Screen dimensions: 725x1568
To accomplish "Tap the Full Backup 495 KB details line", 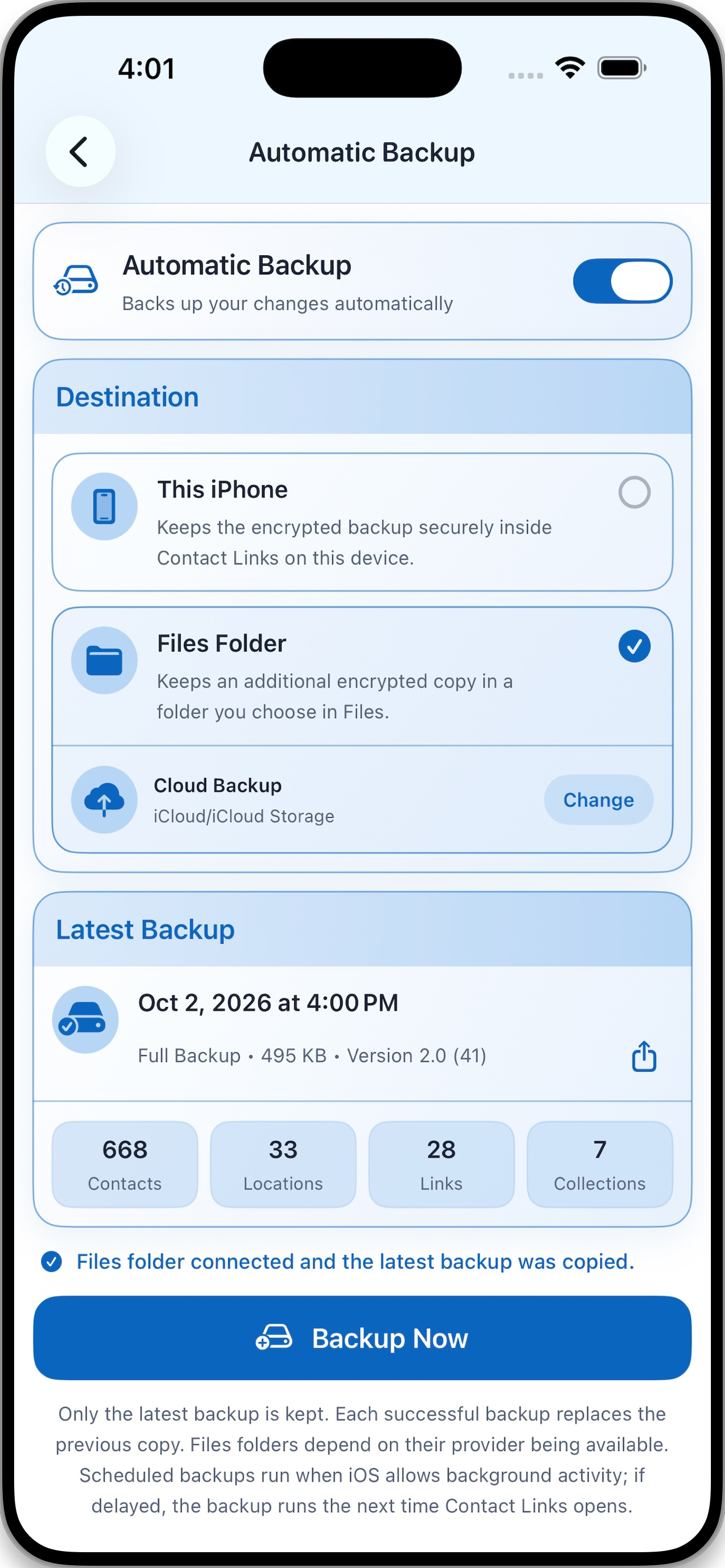I will [x=312, y=1055].
